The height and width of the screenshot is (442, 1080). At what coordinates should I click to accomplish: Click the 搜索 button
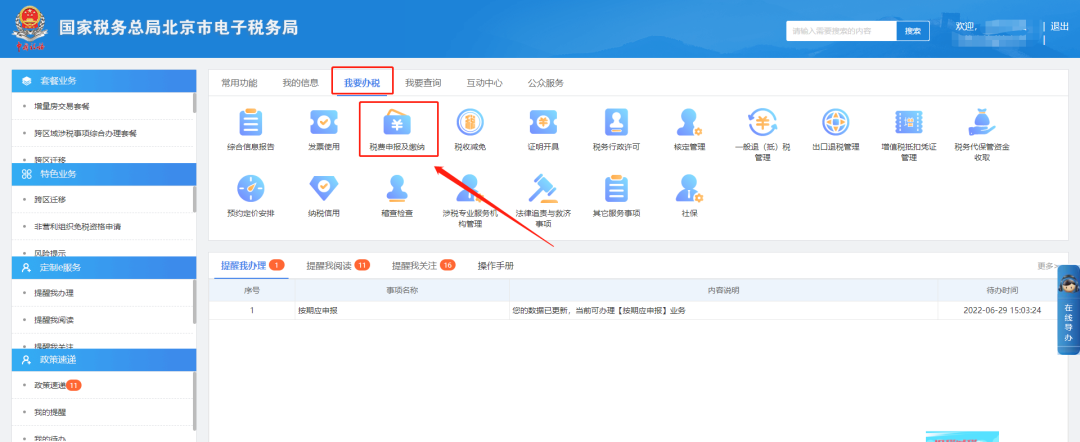(x=912, y=31)
